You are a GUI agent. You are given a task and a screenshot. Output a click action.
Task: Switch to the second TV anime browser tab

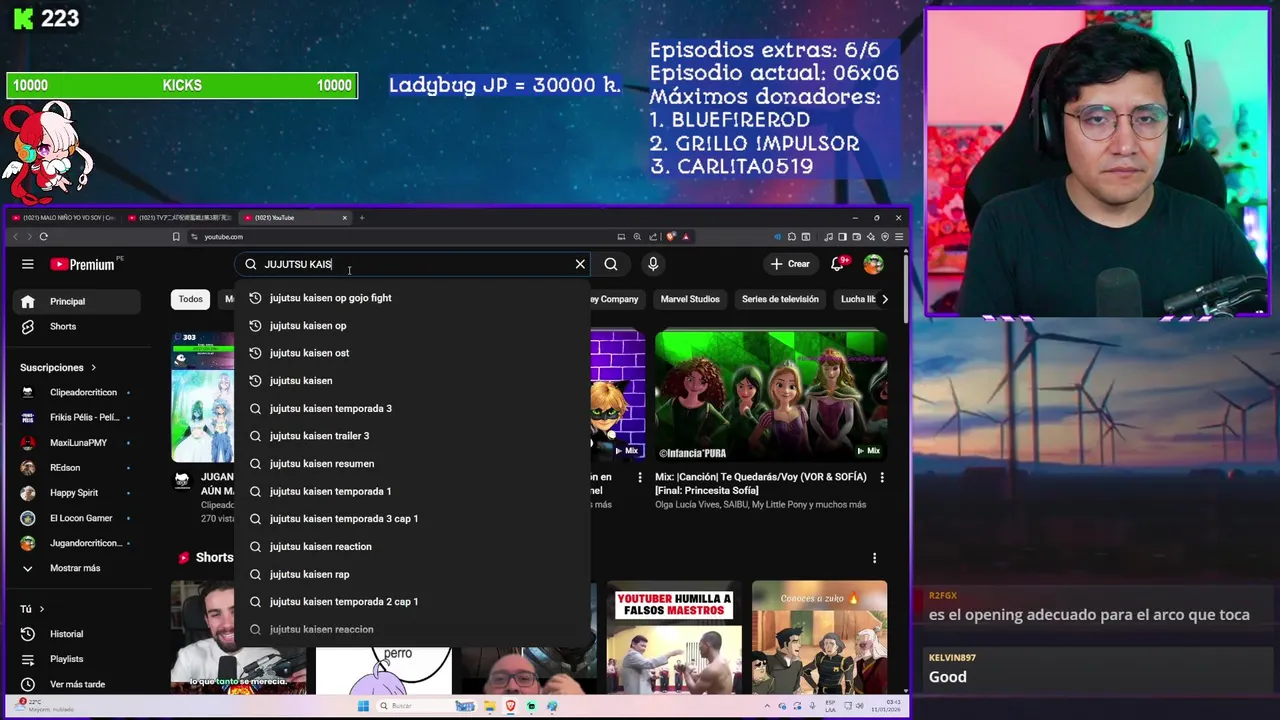click(x=181, y=217)
